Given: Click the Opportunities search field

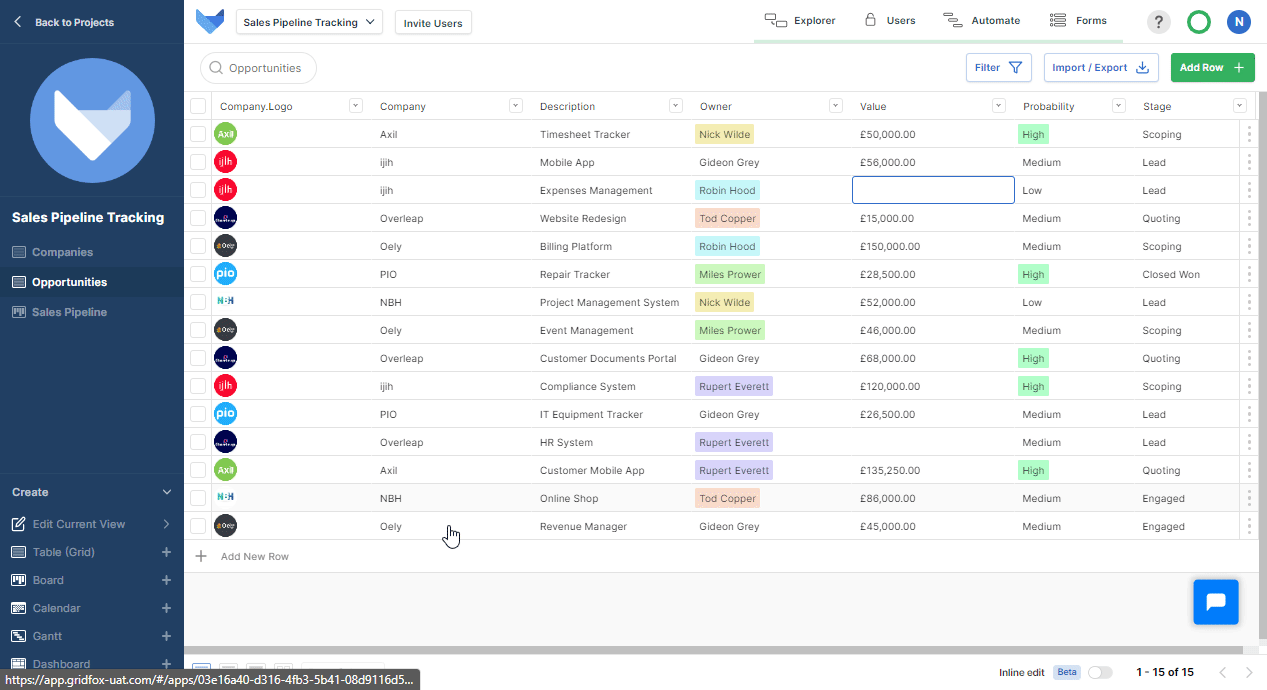Looking at the screenshot, I should coord(258,68).
